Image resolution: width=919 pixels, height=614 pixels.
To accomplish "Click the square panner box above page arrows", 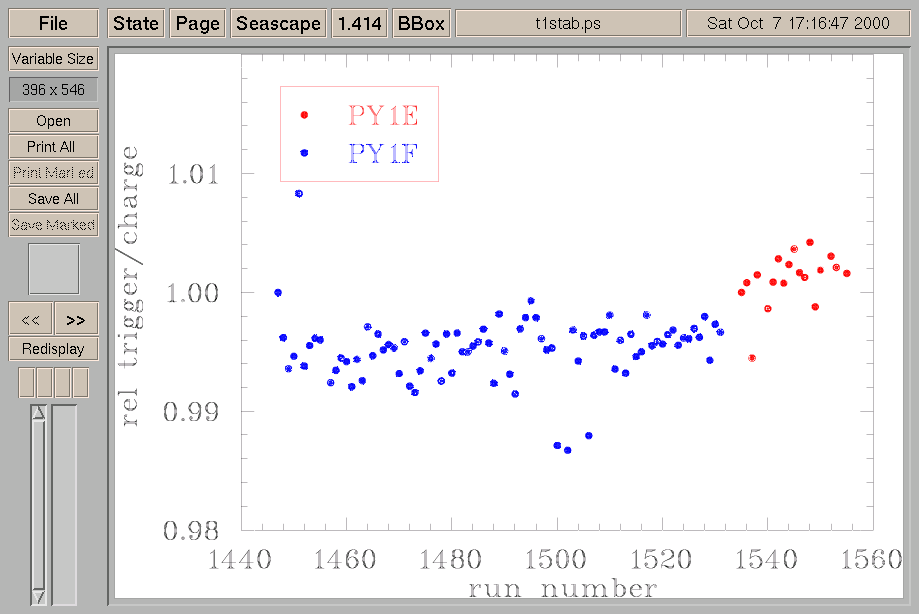I will [53, 269].
